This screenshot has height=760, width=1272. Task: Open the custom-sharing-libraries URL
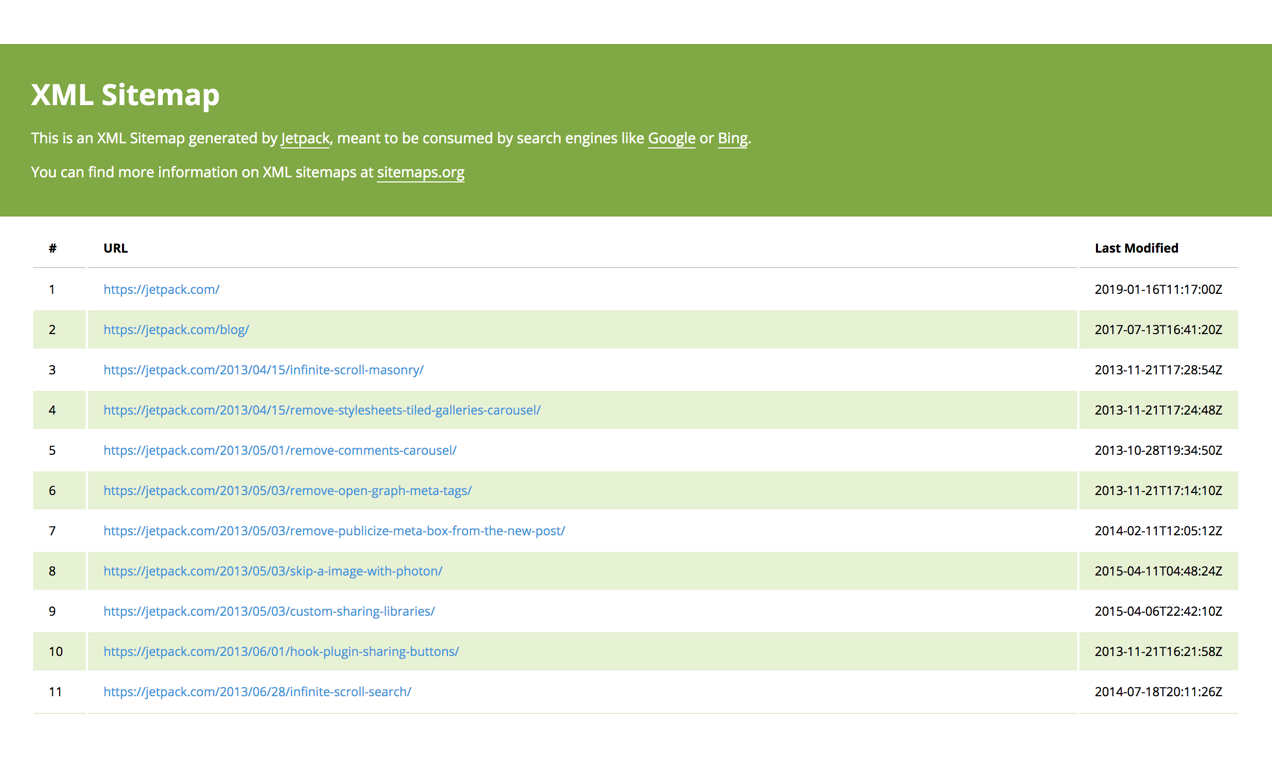tap(269, 611)
